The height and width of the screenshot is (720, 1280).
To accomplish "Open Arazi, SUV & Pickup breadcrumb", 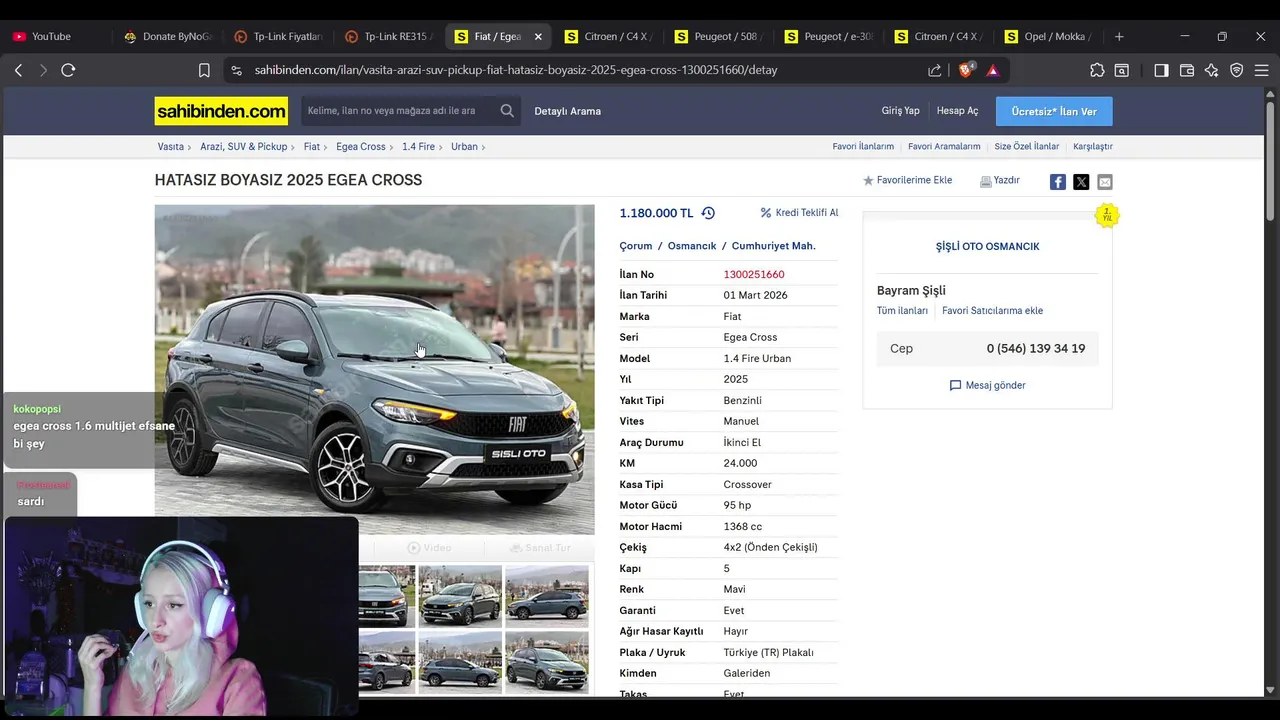I will [x=243, y=146].
